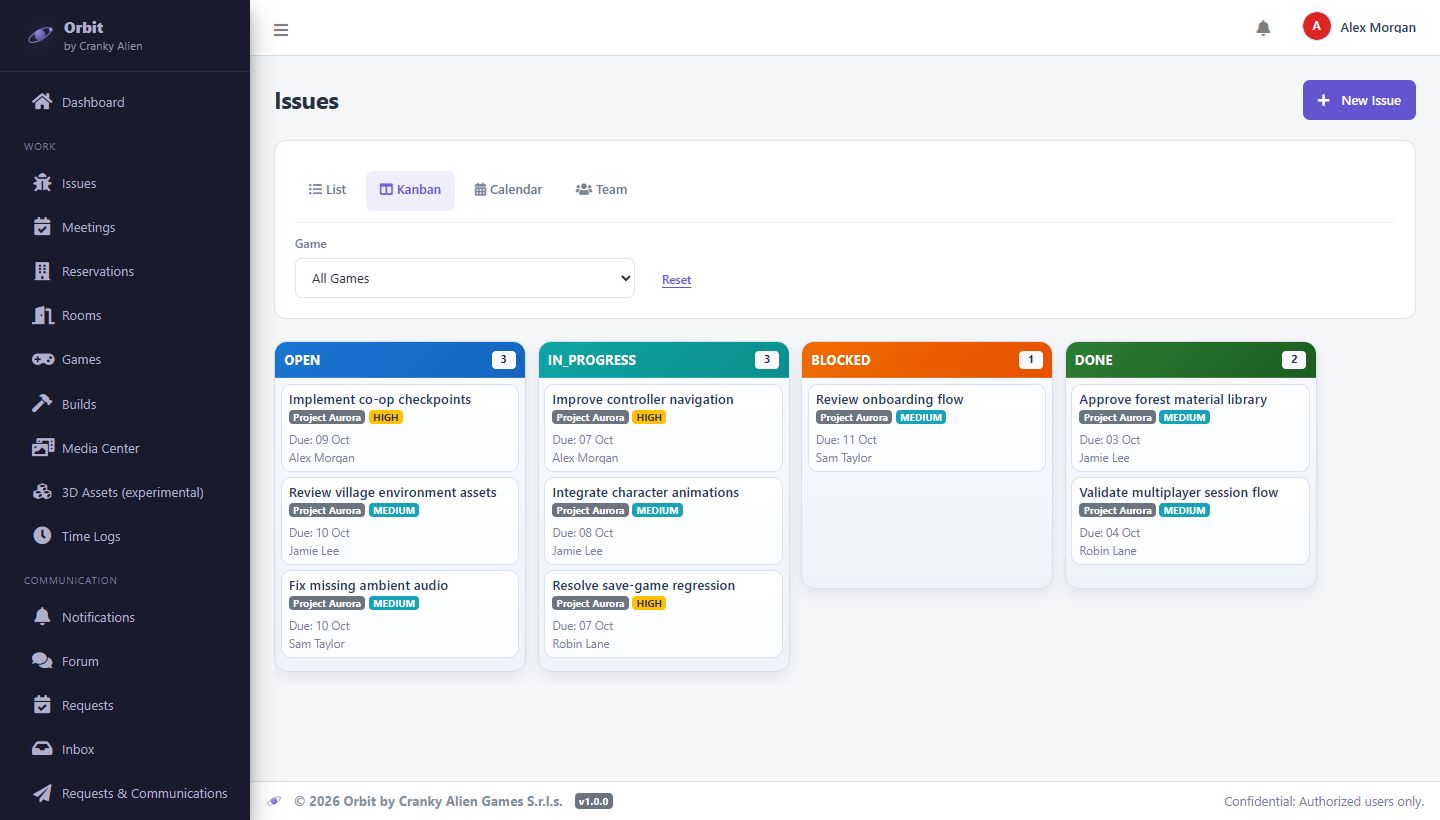Click the 'Fix missing ambient audio' title
The width and height of the screenshot is (1440, 820).
368,586
